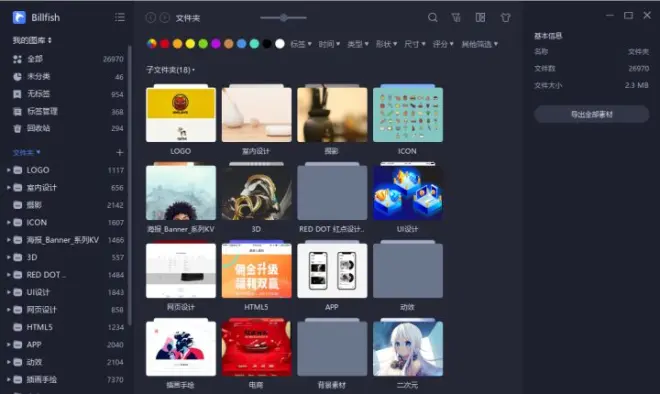Viewport: 660px width, 394px height.
Task: Open the skin theme shirt icon
Action: pyautogui.click(x=505, y=18)
